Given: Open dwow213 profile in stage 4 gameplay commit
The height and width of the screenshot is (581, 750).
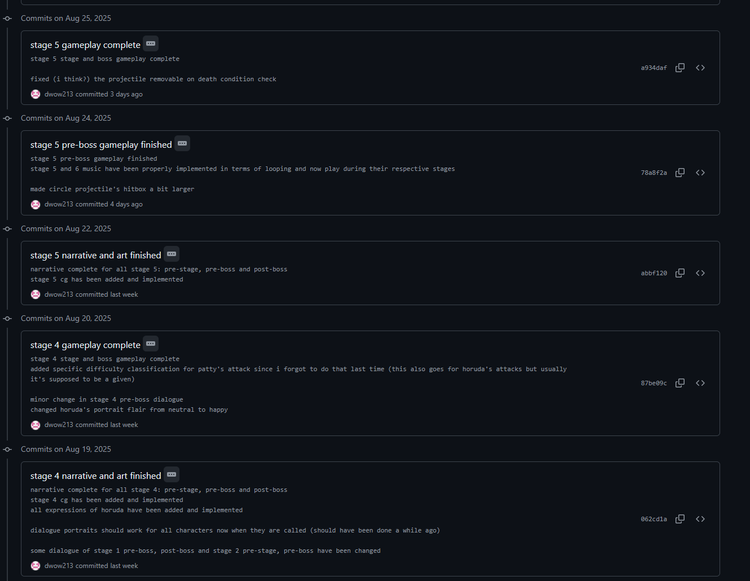Looking at the screenshot, I should 58,425.
